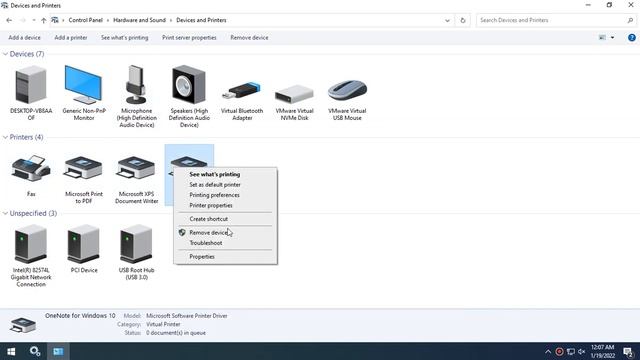Select the Virtual Bluetooth Adapter icon
Viewport: 640px width, 360px height.
(x=241, y=91)
